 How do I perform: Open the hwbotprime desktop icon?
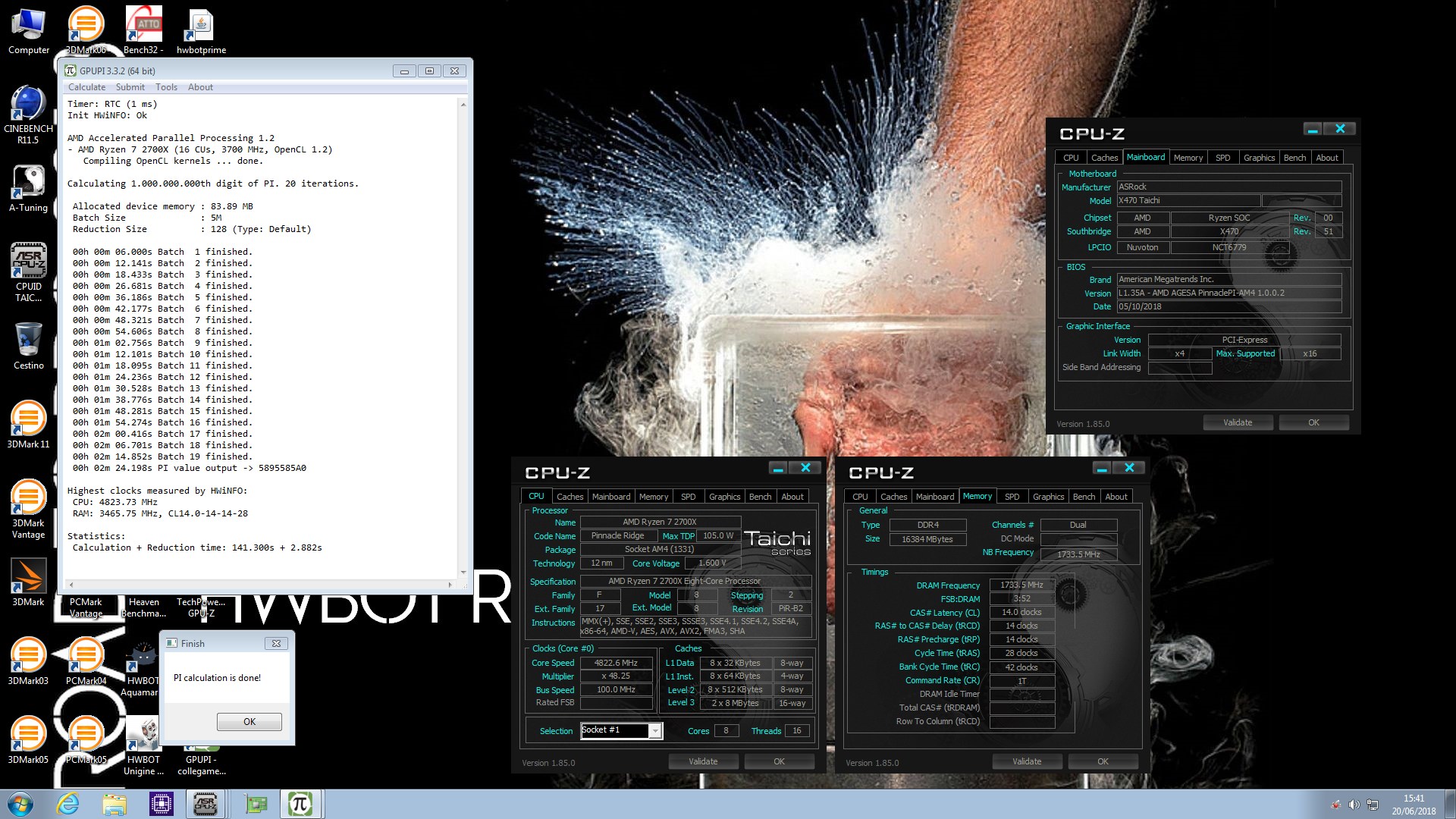[201, 32]
